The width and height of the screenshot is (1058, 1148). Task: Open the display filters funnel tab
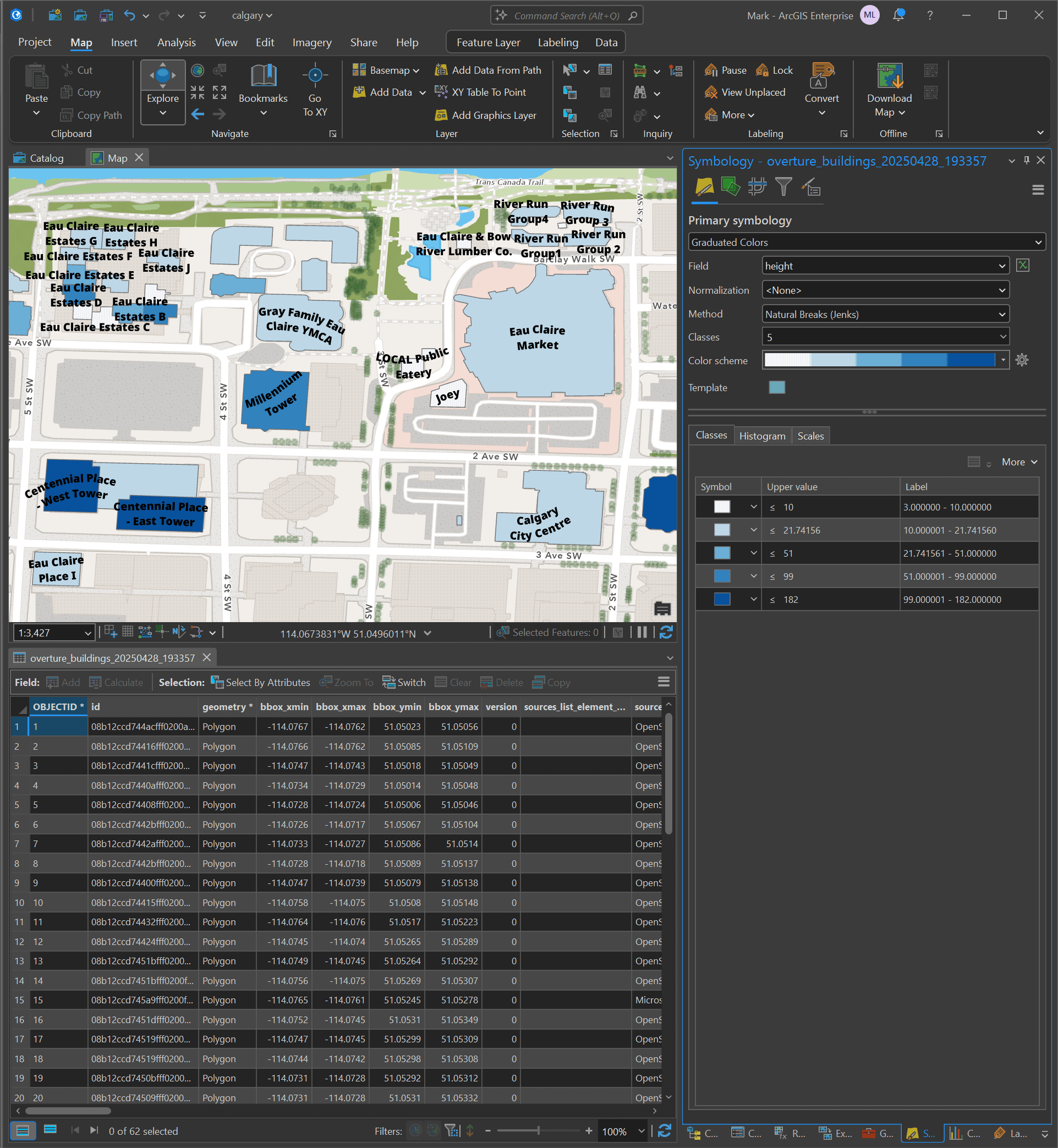pyautogui.click(x=783, y=186)
